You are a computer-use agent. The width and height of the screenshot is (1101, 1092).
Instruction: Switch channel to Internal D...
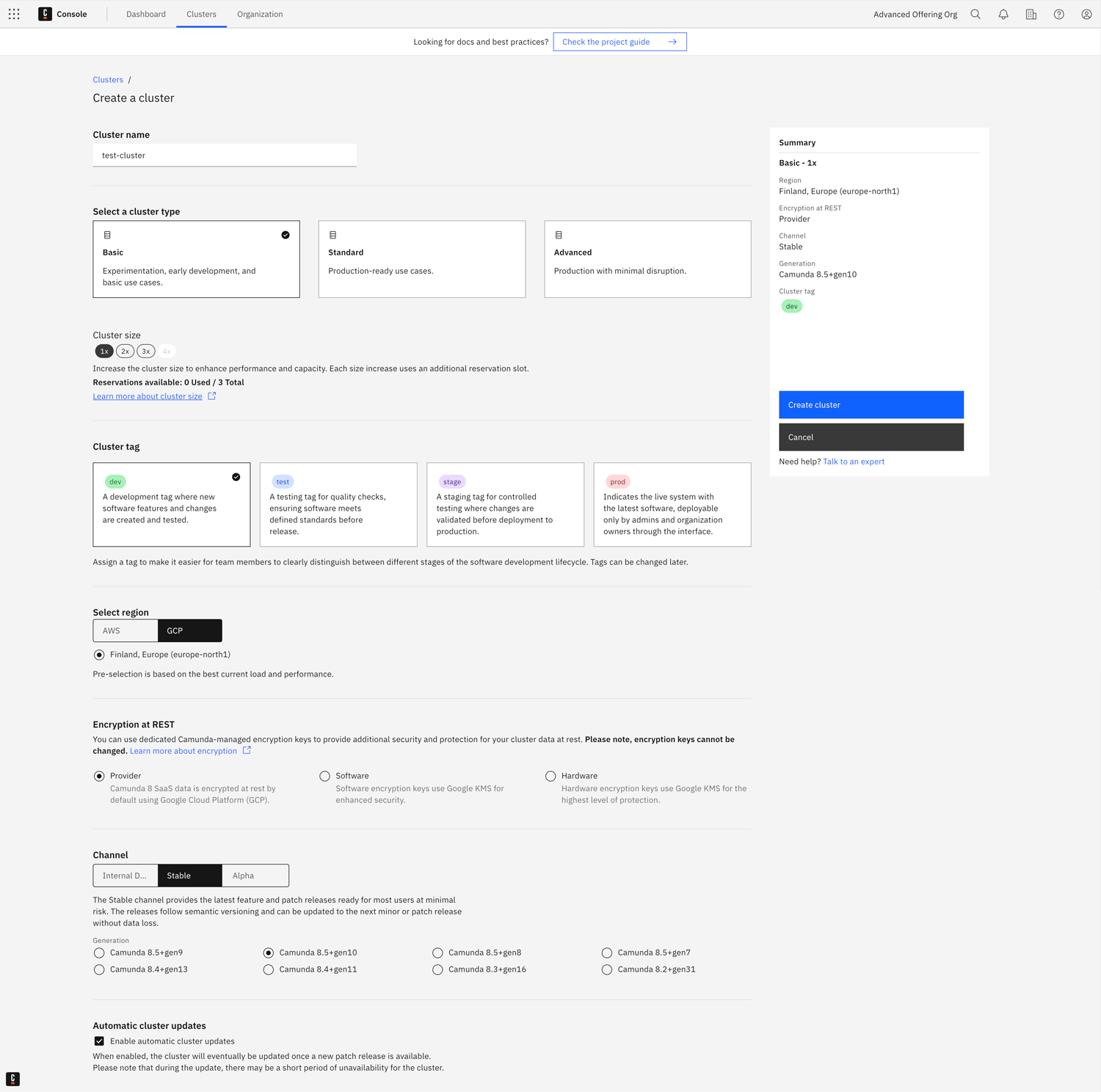pos(126,876)
